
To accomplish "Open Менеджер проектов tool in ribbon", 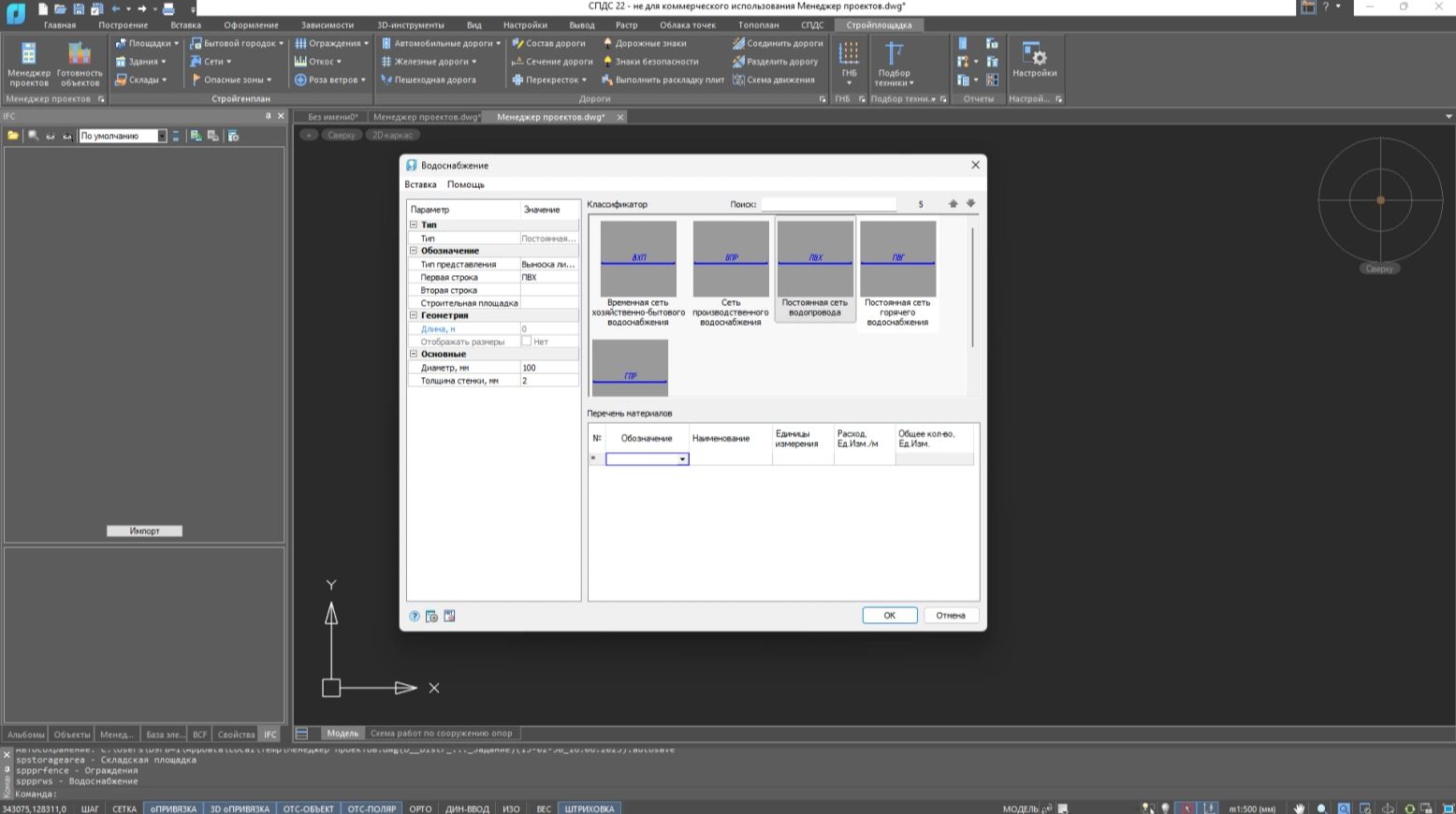I will 29,64.
